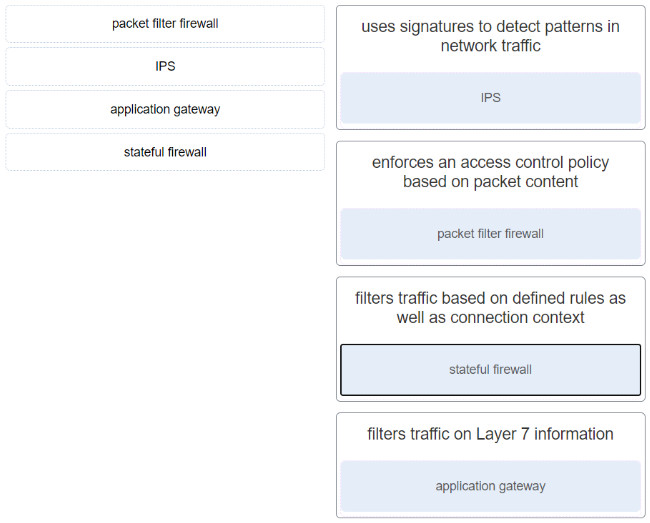Image resolution: width=650 pixels, height=523 pixels.
Task: Click 'enforces an access control policy' description
Action: point(490,172)
